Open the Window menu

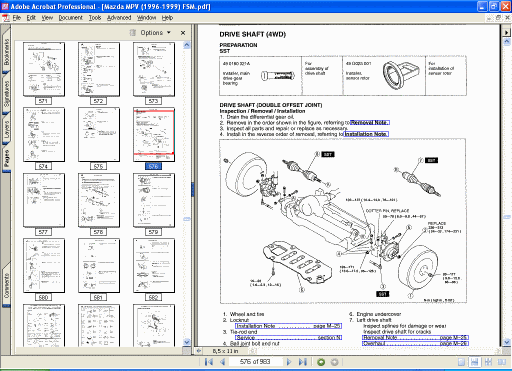[x=146, y=18]
